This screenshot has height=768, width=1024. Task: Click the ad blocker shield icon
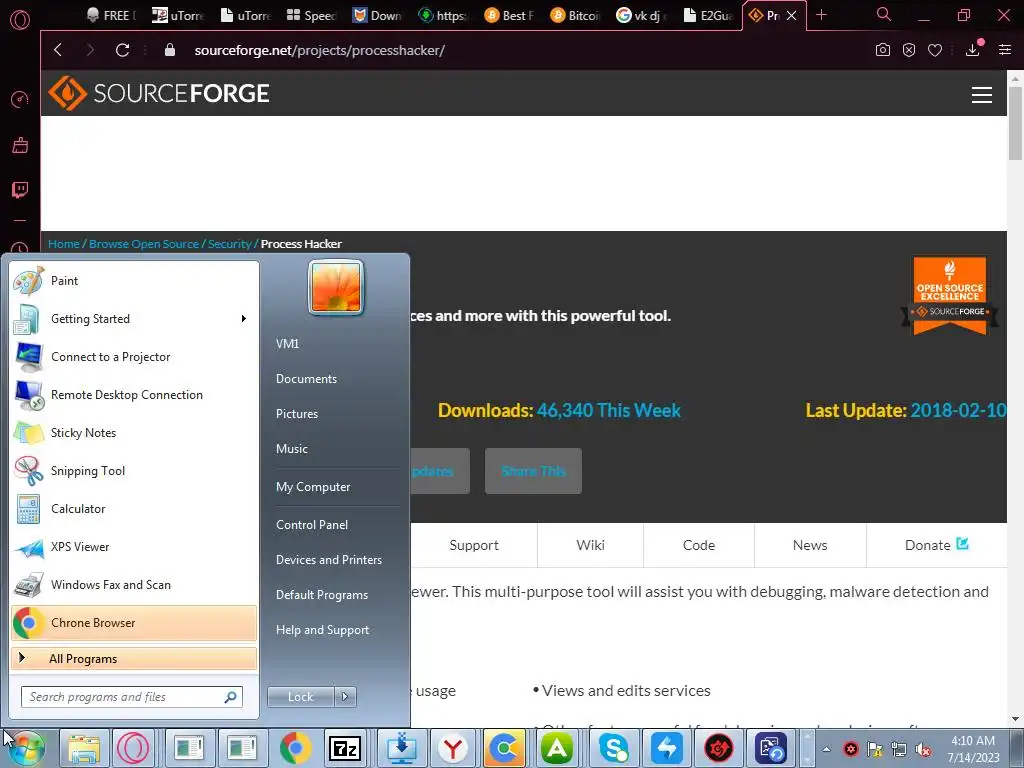[x=908, y=50]
